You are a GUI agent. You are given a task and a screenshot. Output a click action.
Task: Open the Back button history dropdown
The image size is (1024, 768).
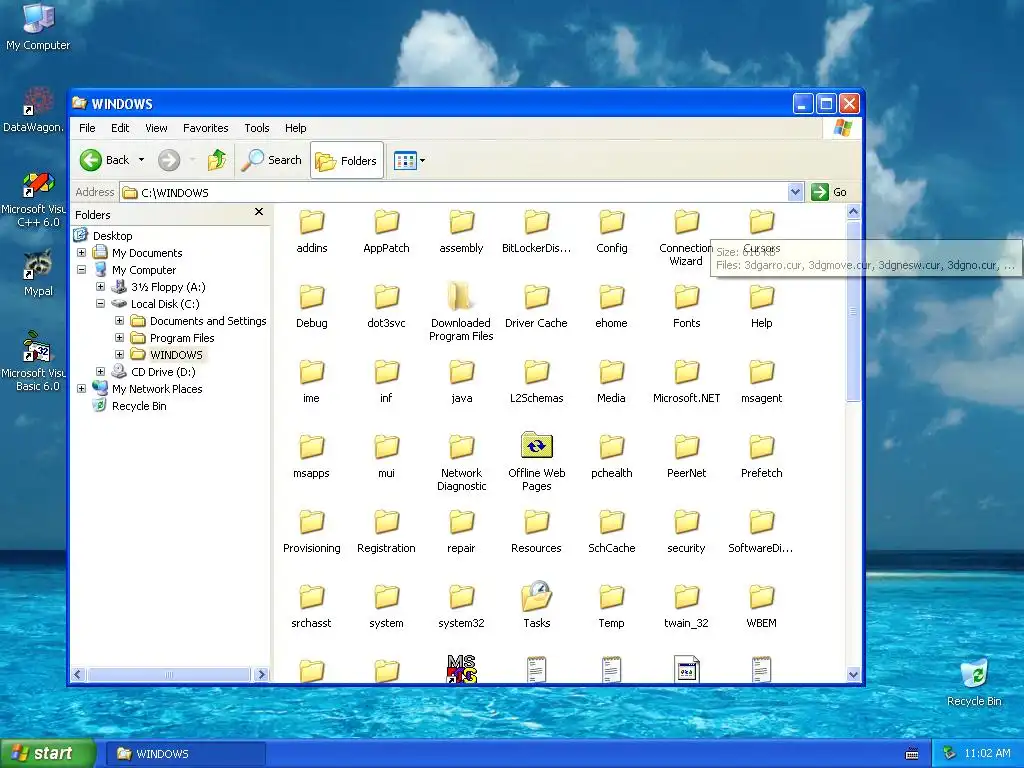(x=141, y=160)
